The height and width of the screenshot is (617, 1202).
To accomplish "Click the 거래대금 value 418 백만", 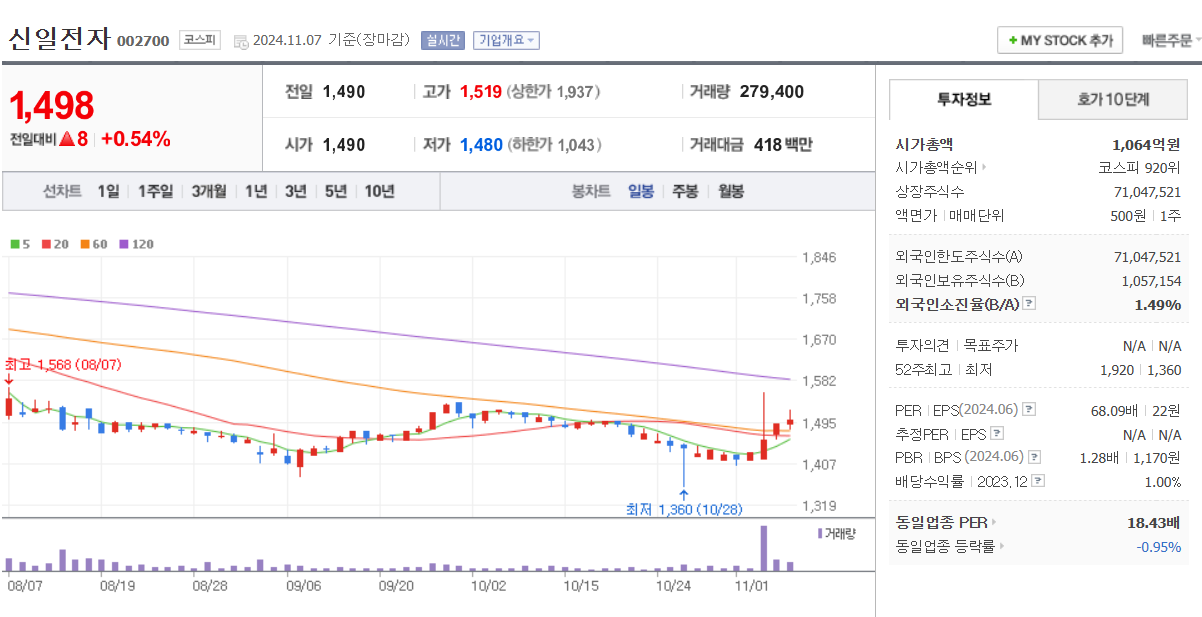I will pyautogui.click(x=783, y=145).
